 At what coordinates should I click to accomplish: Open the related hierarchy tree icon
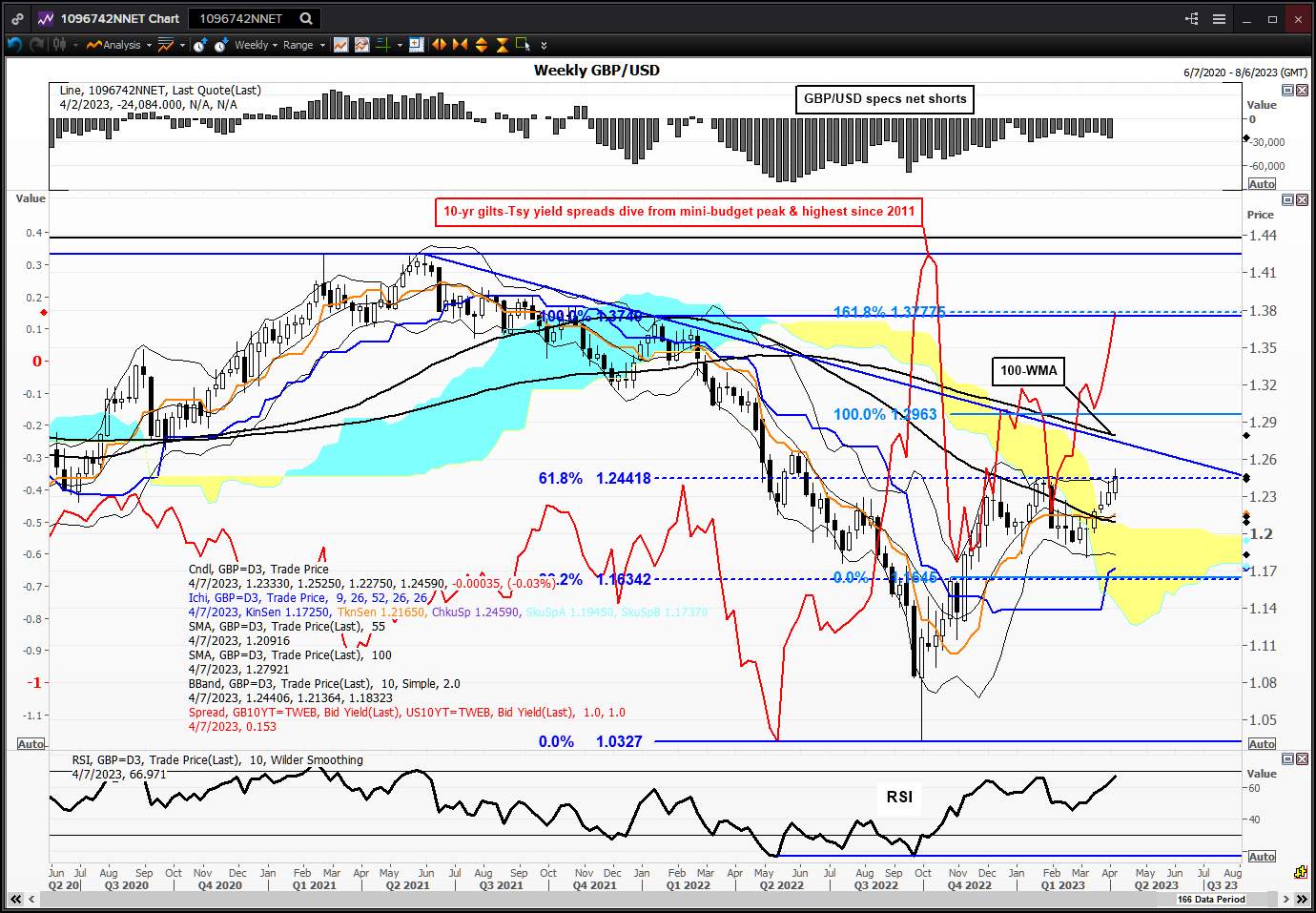coord(1192,18)
